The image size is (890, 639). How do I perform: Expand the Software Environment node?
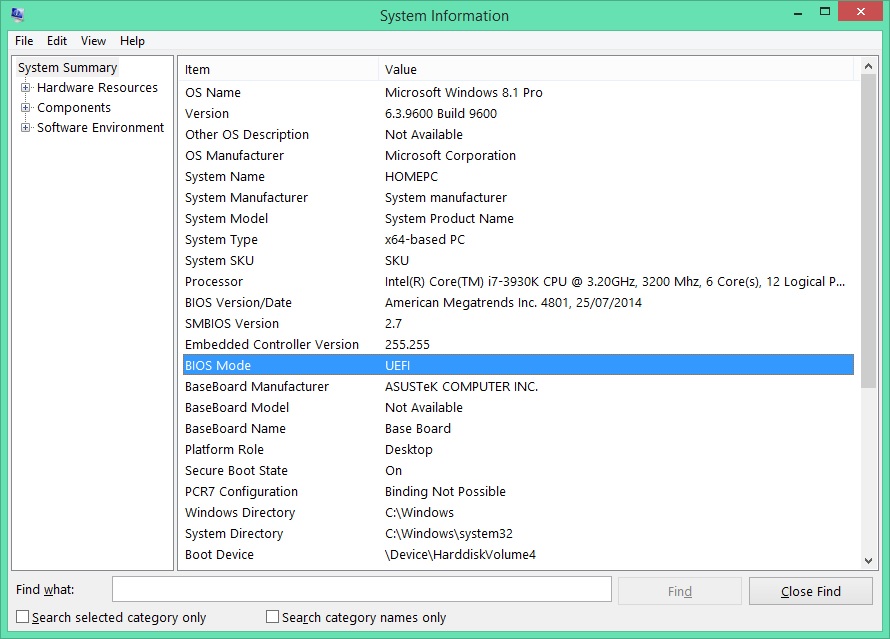tap(26, 127)
